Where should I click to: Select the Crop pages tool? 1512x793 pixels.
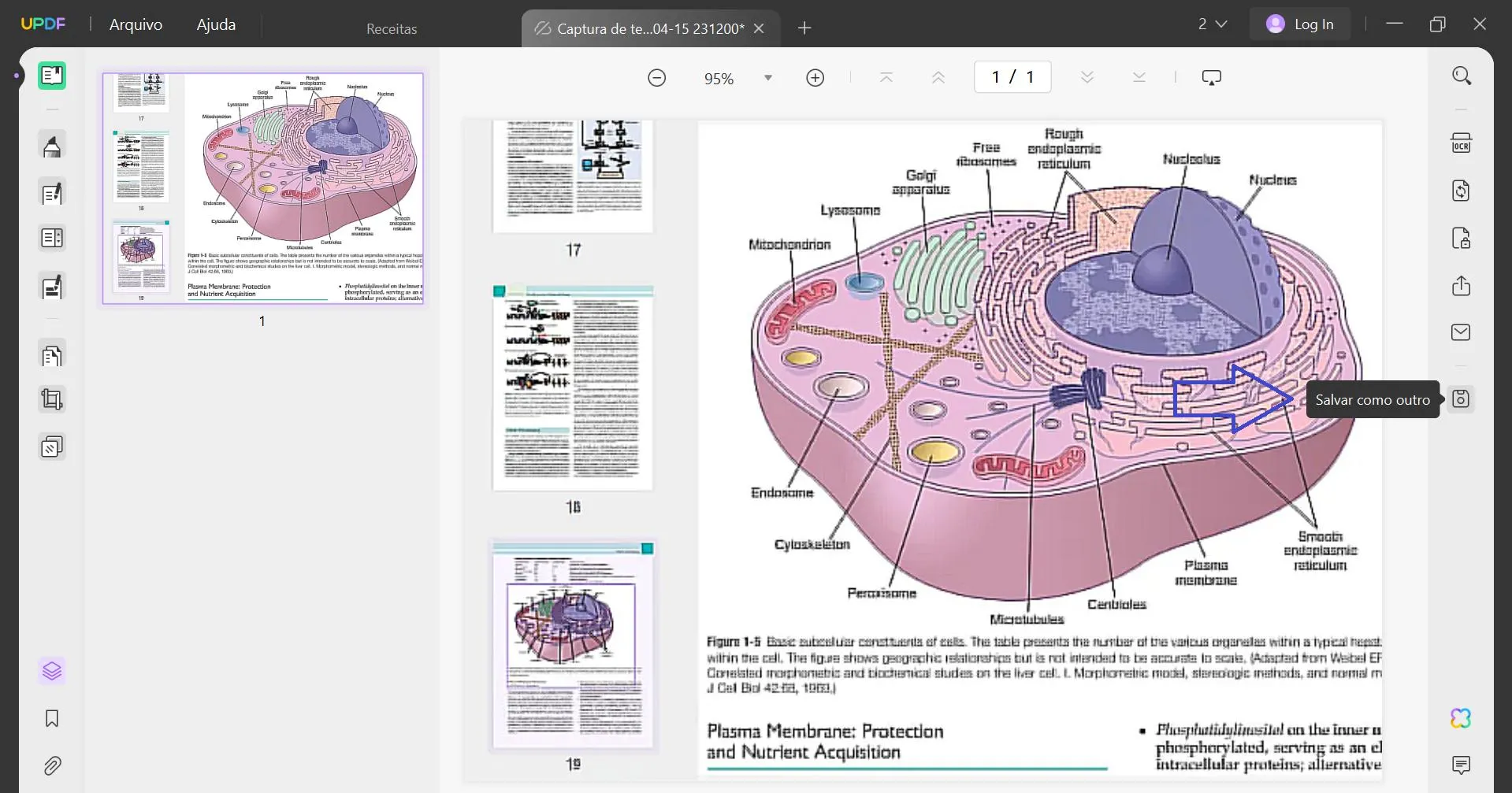[x=52, y=399]
